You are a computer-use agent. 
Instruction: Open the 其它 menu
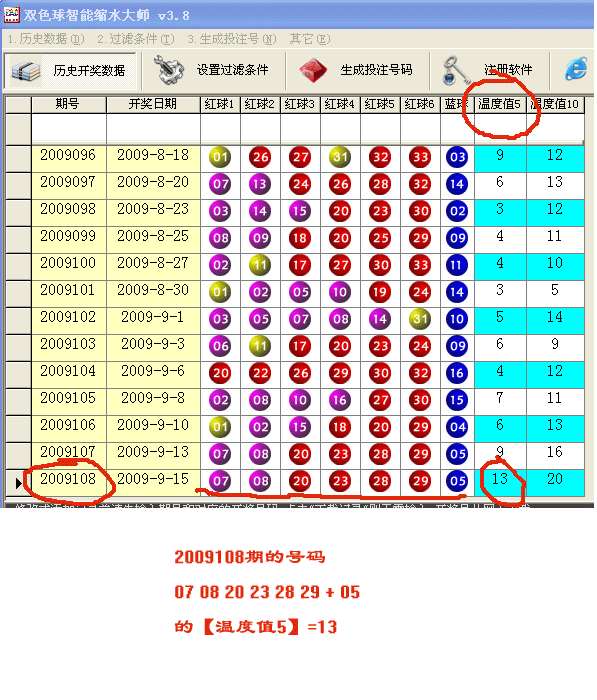click(x=309, y=39)
